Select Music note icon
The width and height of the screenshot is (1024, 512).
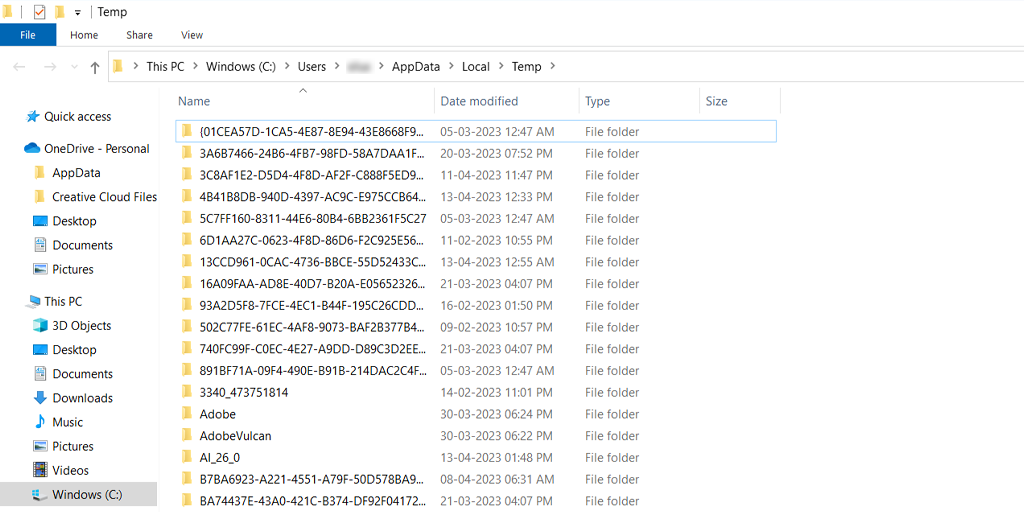click(40, 422)
